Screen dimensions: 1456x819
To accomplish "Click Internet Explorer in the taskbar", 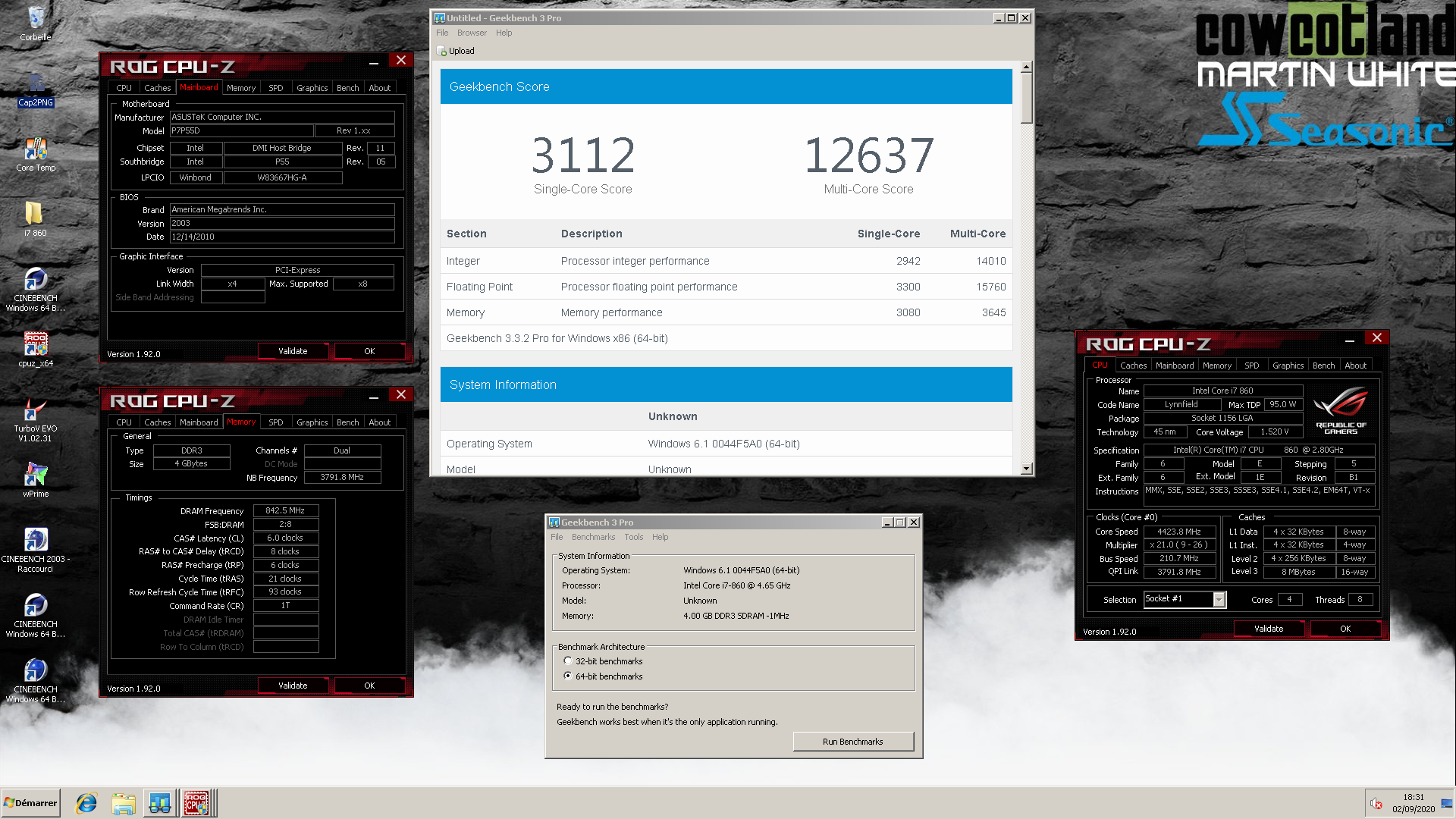I will click(x=86, y=803).
